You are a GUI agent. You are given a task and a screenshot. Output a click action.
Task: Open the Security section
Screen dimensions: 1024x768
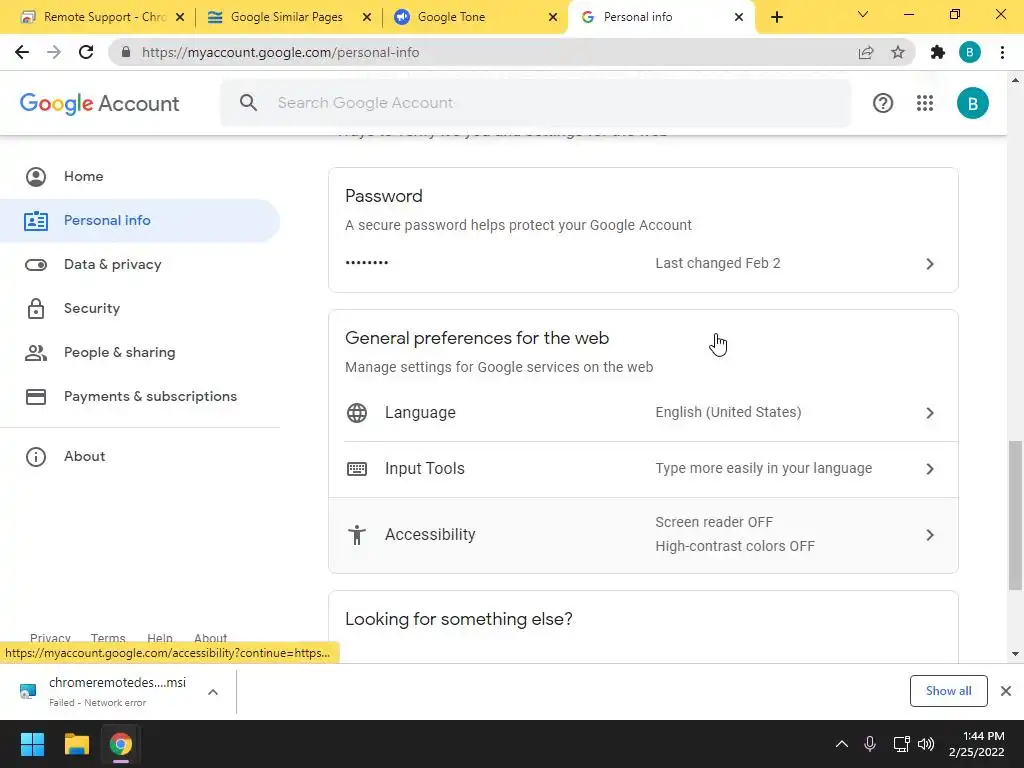[x=140, y=308]
